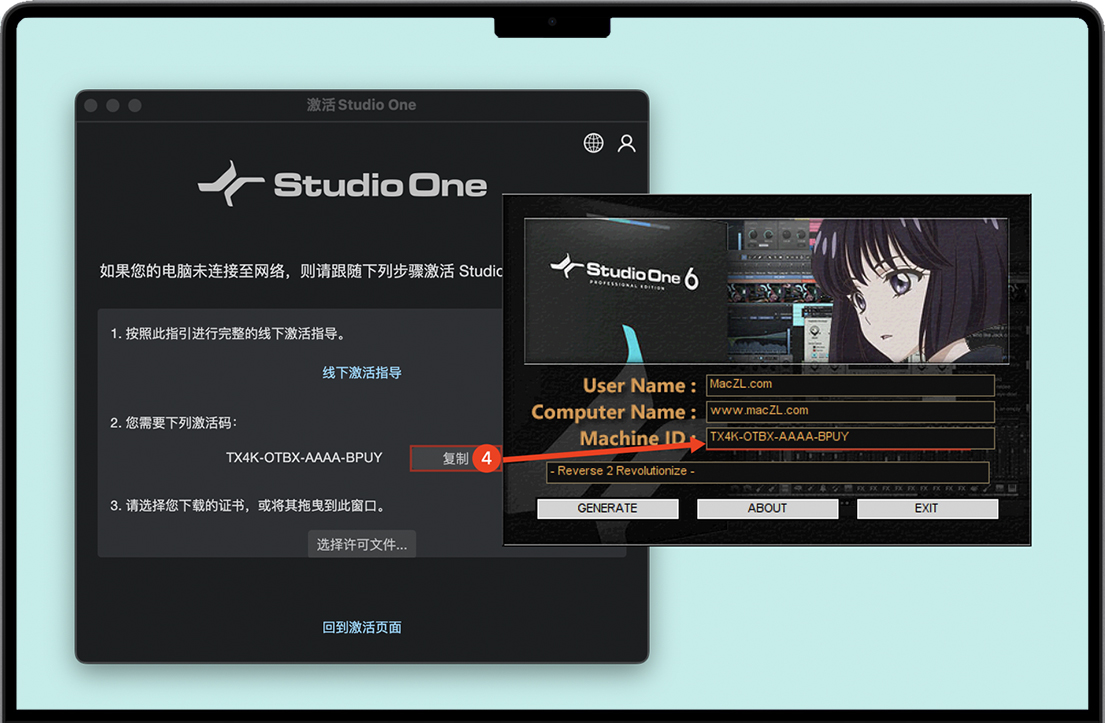Click the User Name field showing MacZL.com

click(x=849, y=385)
